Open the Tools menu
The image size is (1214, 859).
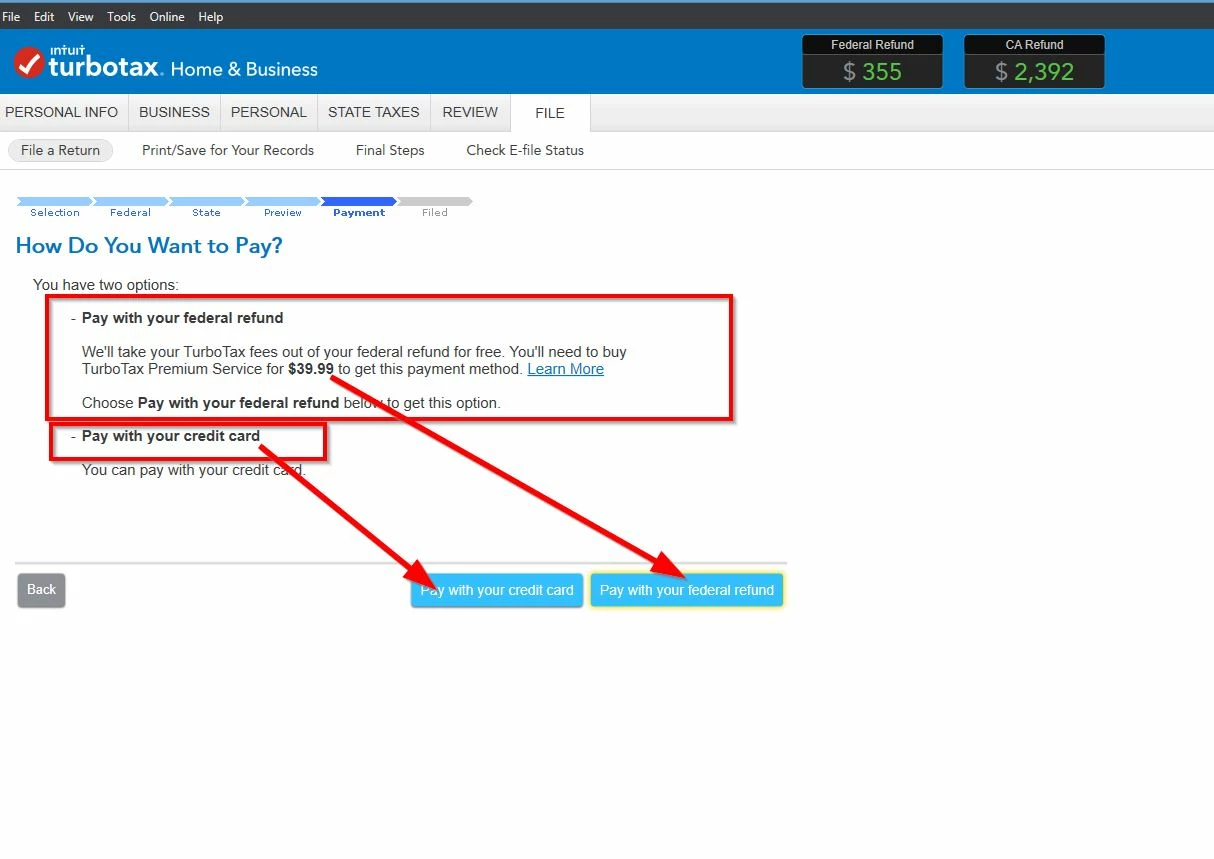[x=122, y=17]
